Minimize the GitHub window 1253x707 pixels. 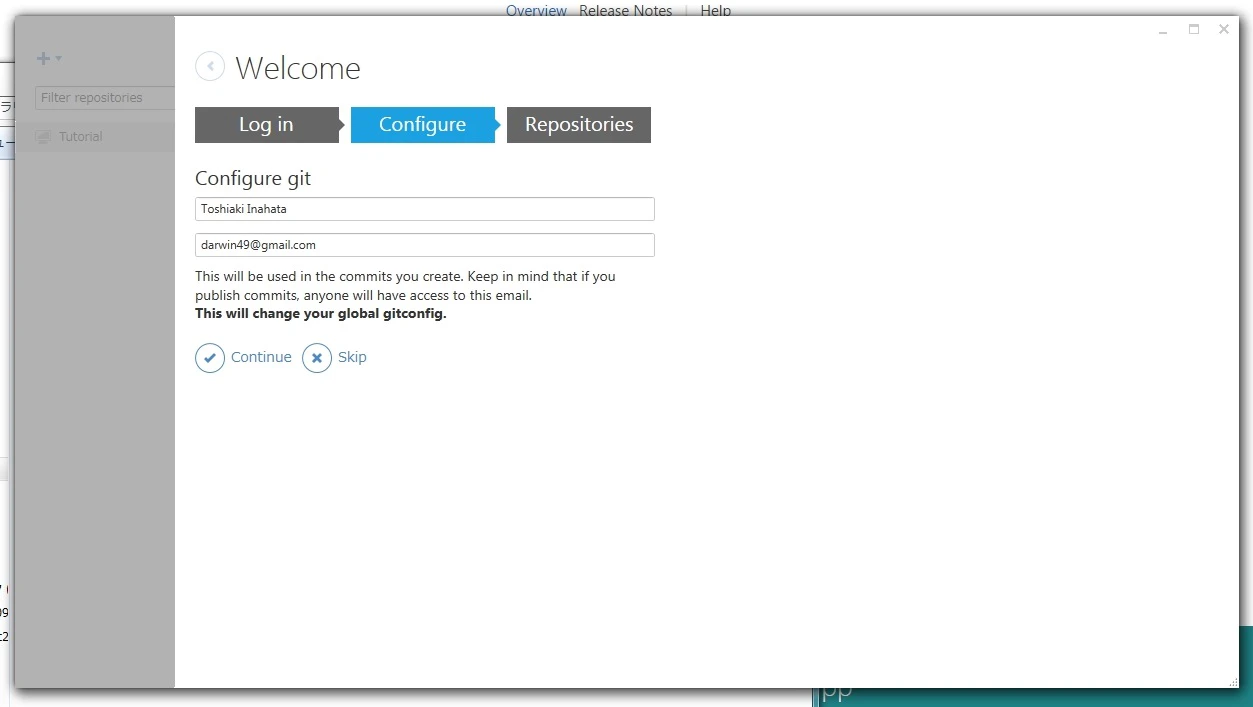[x=1164, y=30]
